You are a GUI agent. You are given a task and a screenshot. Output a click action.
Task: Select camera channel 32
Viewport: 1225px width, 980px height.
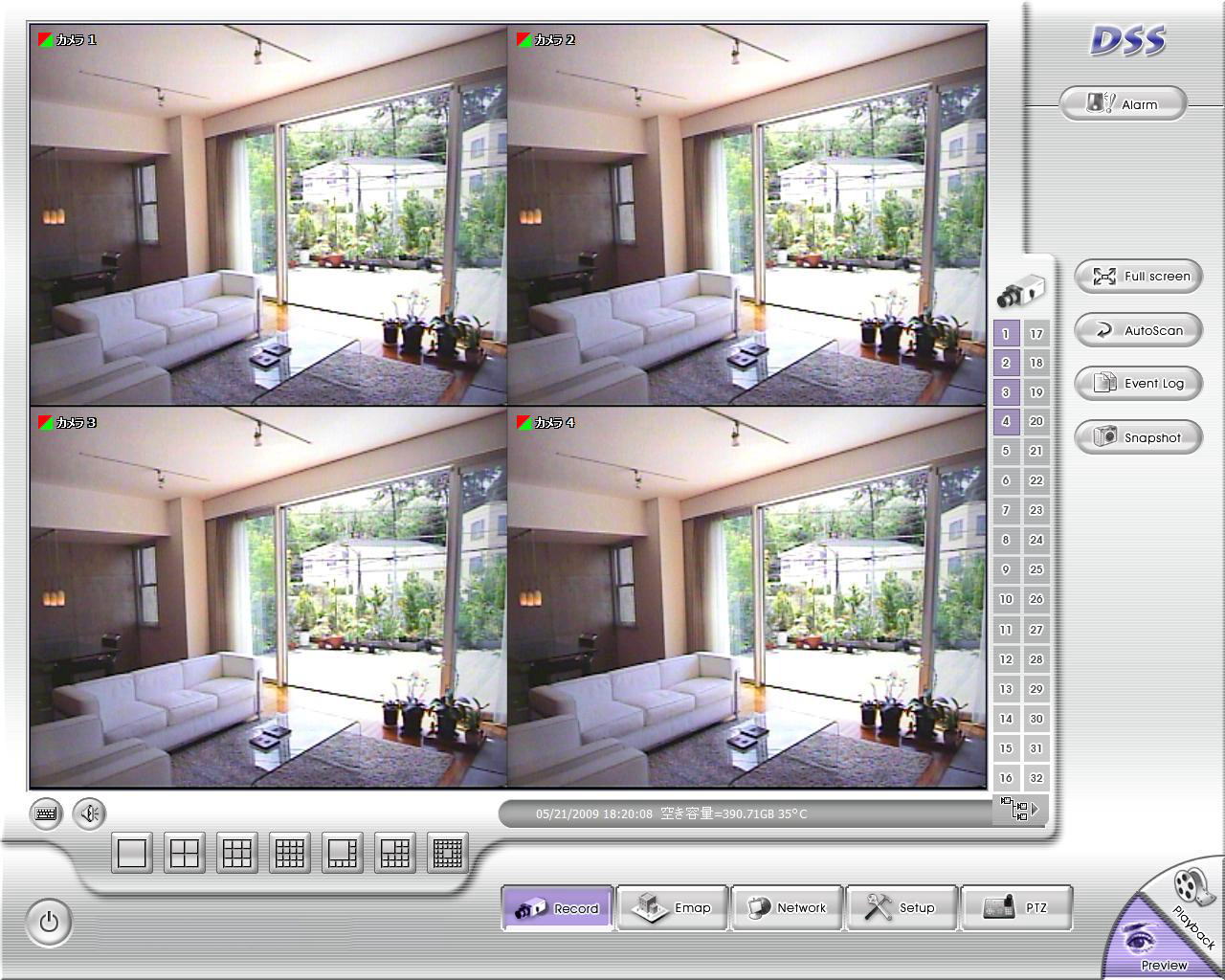(1036, 778)
